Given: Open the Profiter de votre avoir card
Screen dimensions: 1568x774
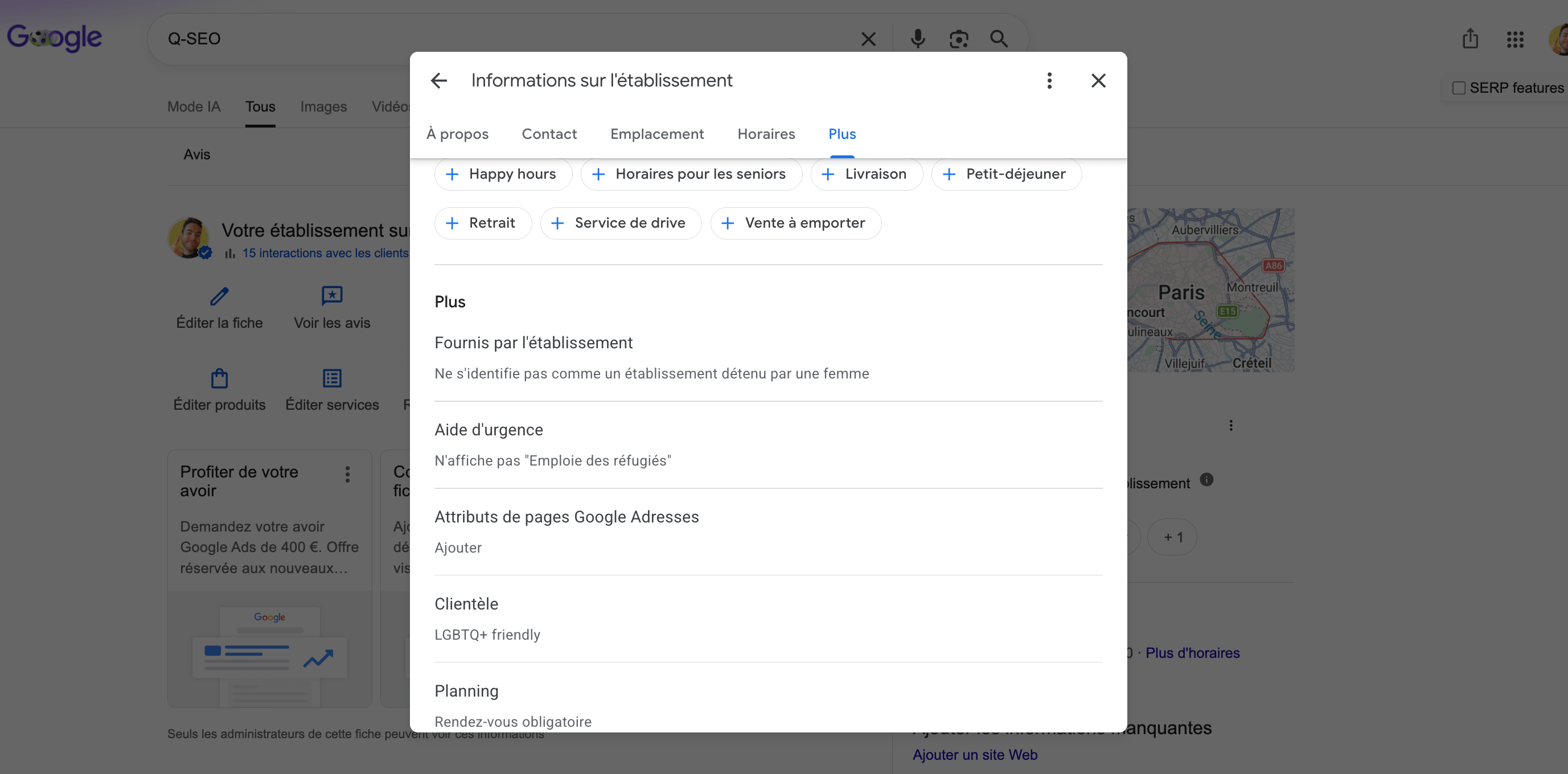Looking at the screenshot, I should click(x=270, y=579).
